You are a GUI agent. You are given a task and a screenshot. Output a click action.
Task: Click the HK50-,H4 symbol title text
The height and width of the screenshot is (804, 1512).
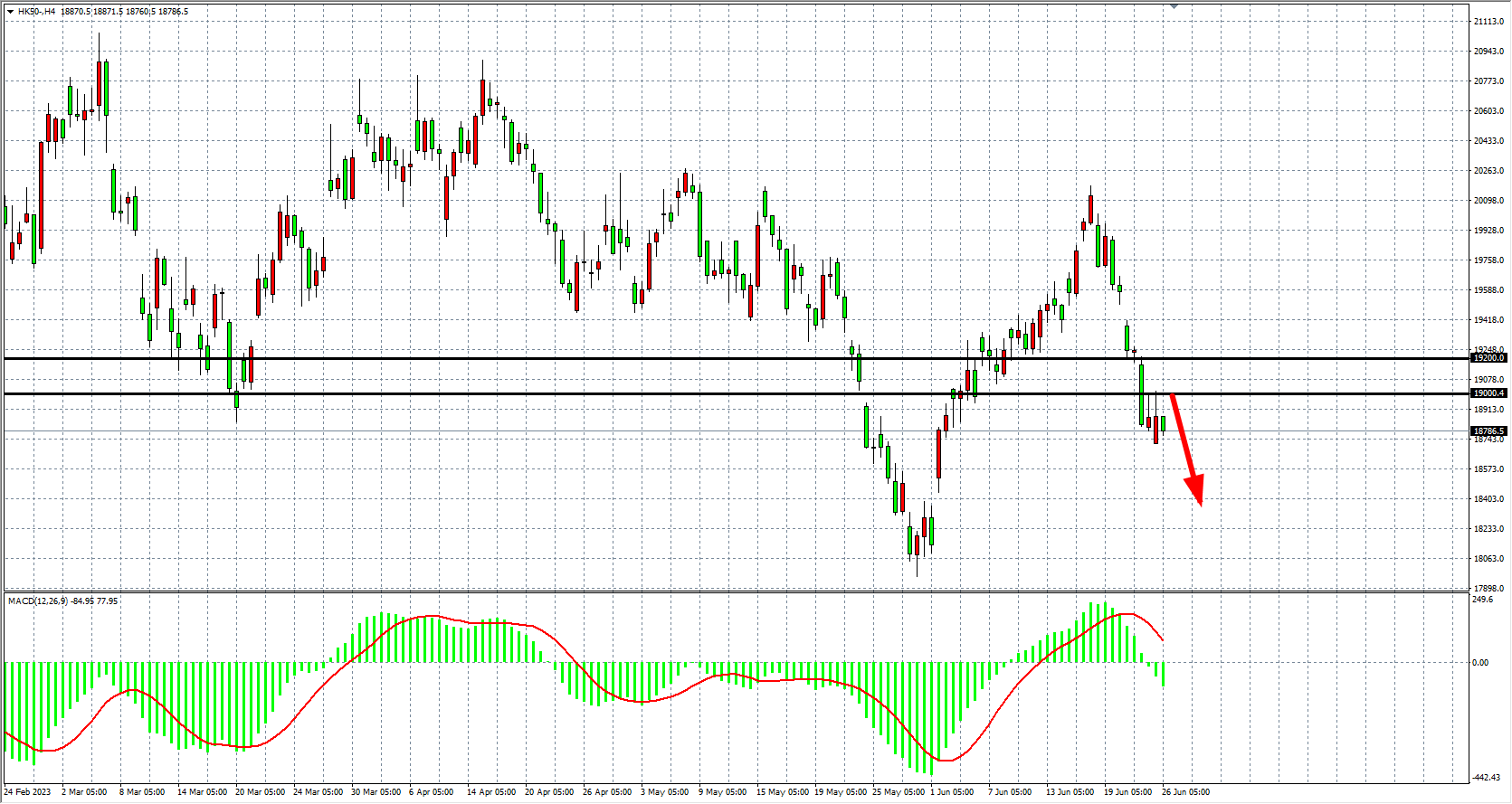click(x=36, y=12)
